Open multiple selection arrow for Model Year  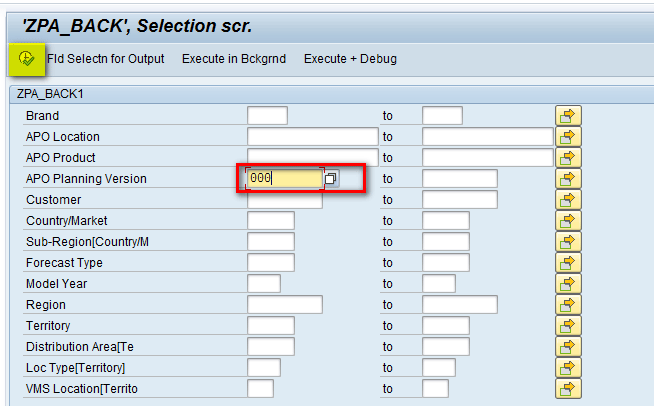(568, 284)
